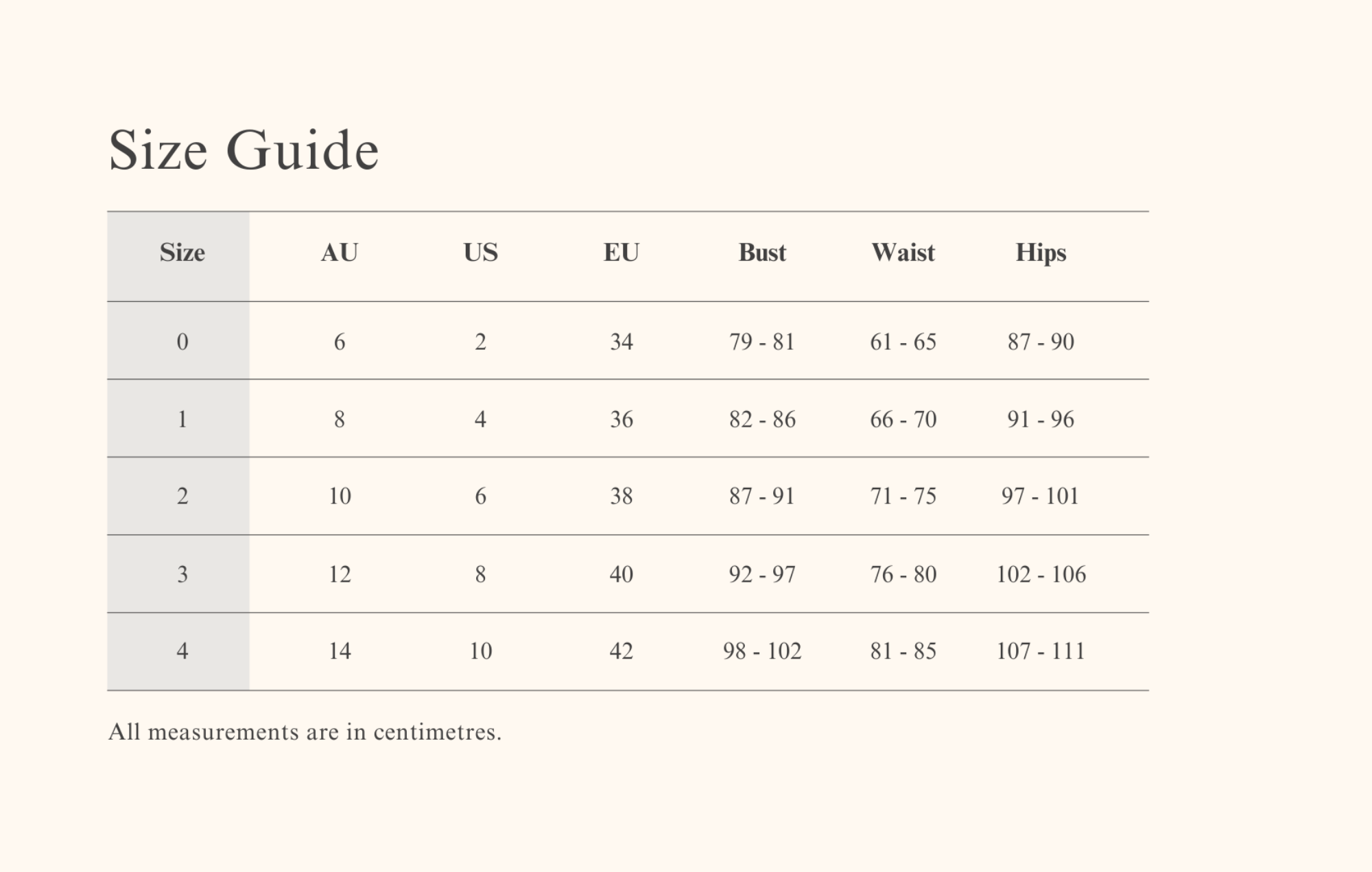This screenshot has height=872, width=1372.
Task: Click the US column header
Action: 480,253
